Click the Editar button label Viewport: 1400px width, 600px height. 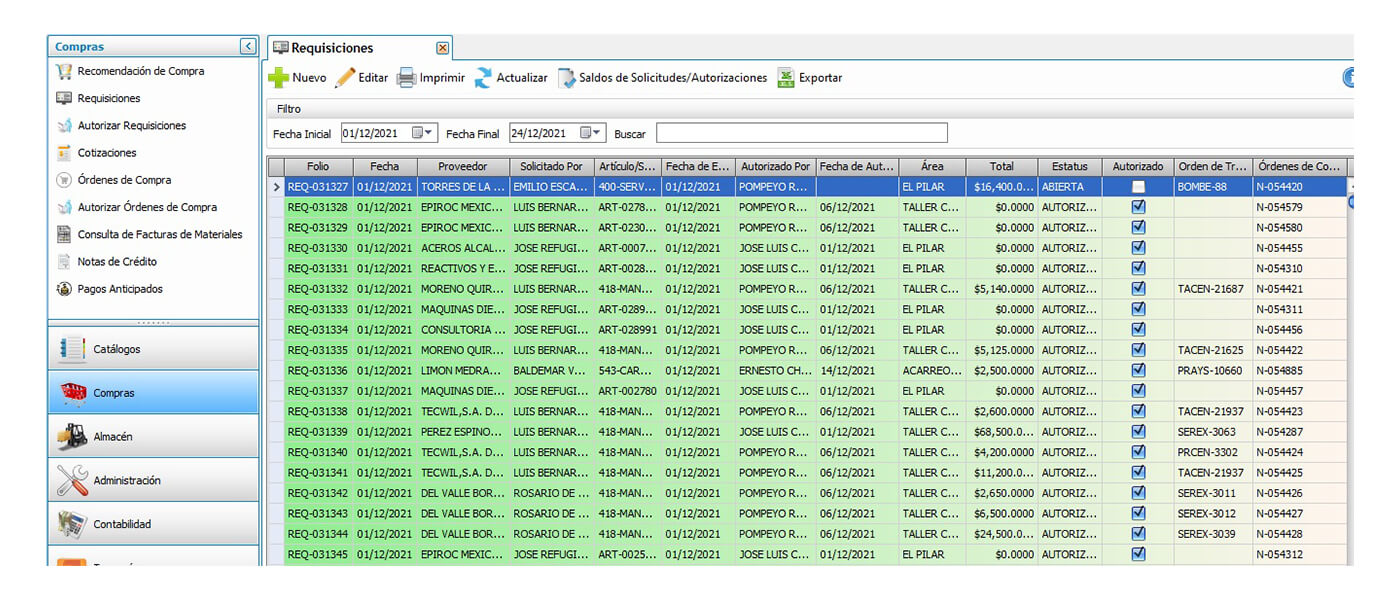point(373,78)
